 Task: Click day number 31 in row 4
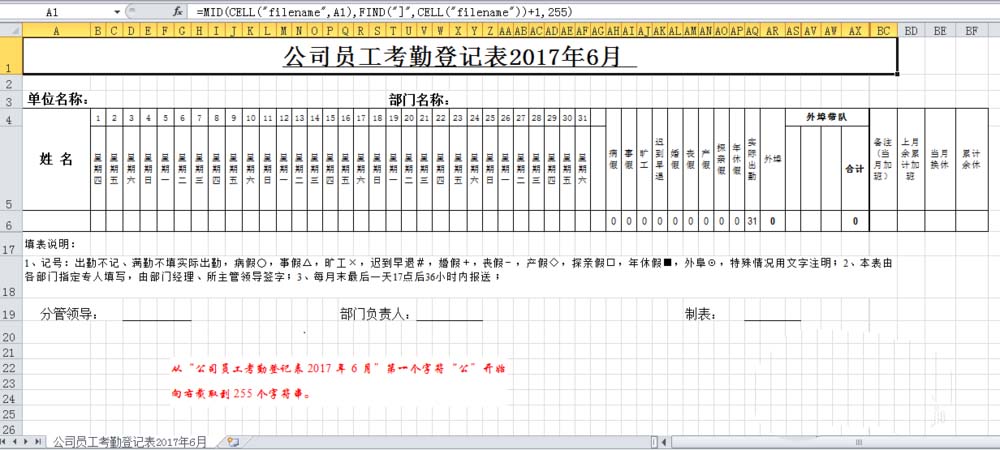[x=582, y=118]
